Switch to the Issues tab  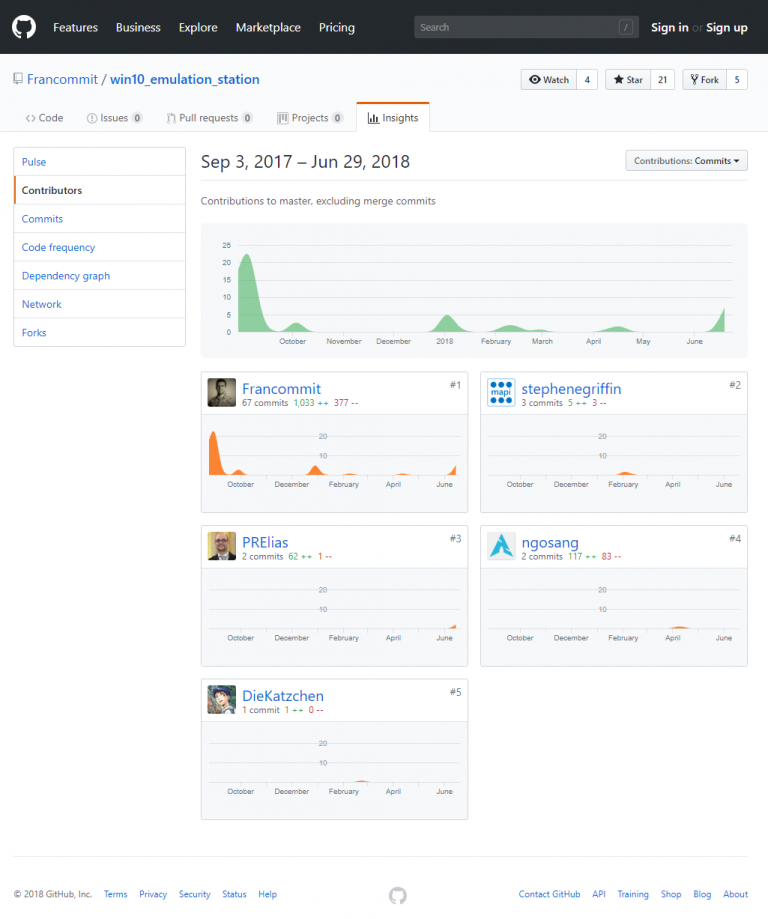point(114,118)
